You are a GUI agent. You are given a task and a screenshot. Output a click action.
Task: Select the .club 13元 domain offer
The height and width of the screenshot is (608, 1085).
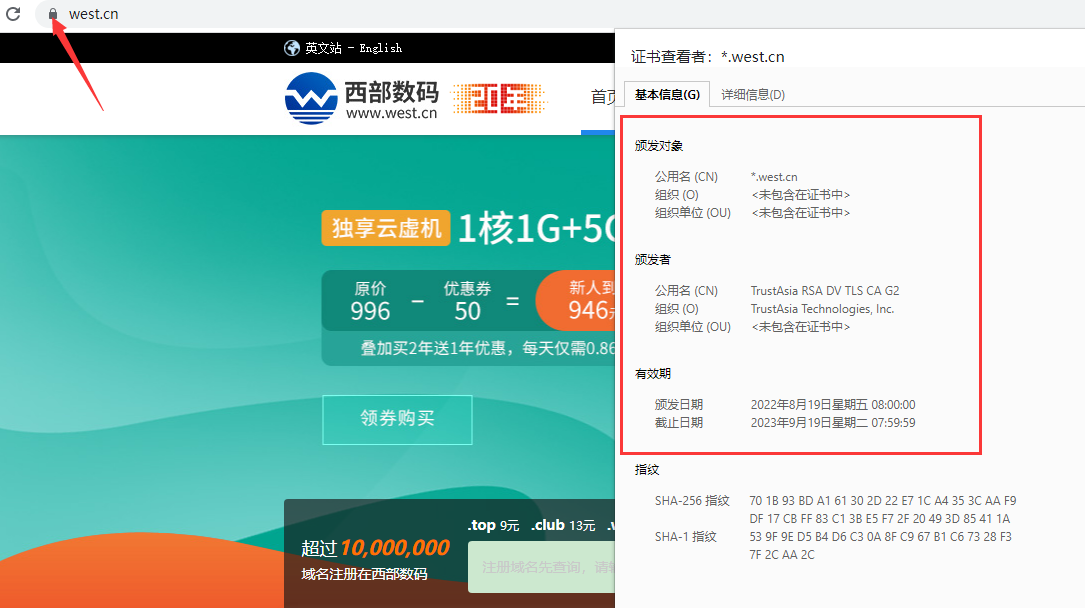pyautogui.click(x=563, y=525)
